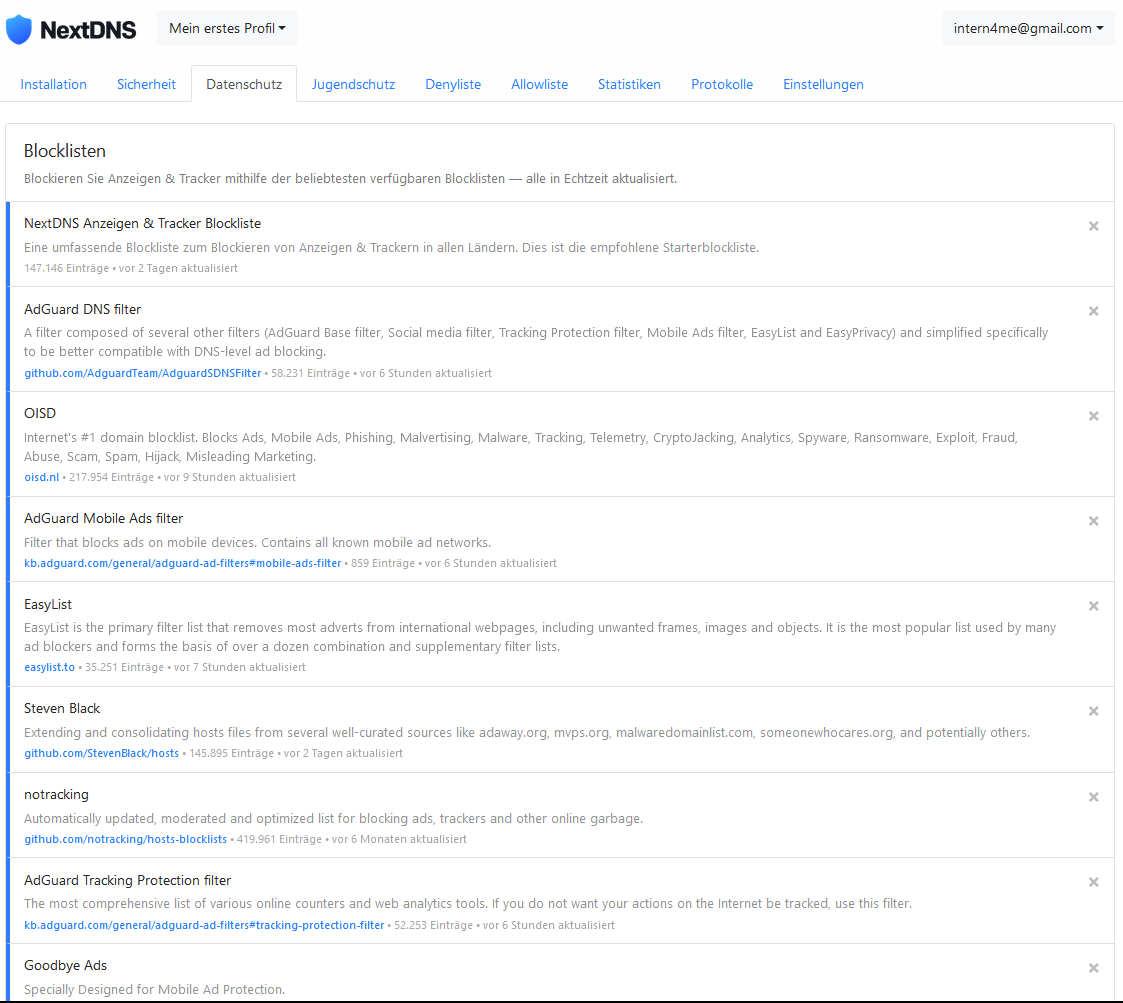Click the Goodbye Ads title
The width and height of the screenshot is (1123, 1003).
pyautogui.click(x=65, y=966)
